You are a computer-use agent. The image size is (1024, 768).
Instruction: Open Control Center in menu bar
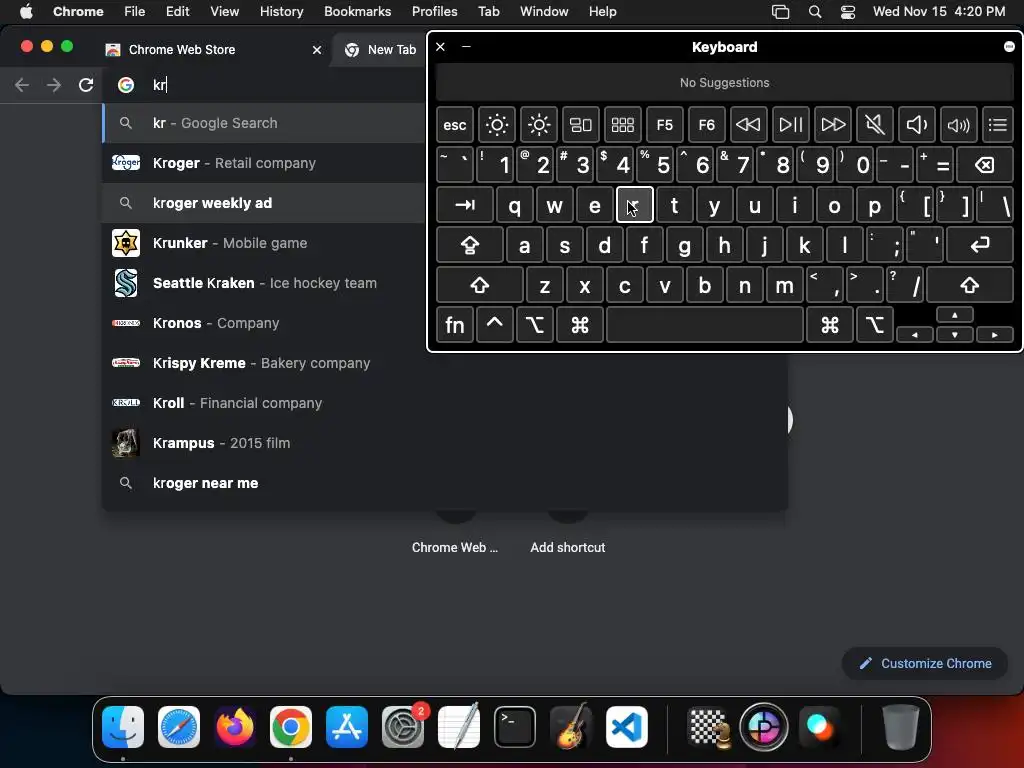click(x=848, y=11)
